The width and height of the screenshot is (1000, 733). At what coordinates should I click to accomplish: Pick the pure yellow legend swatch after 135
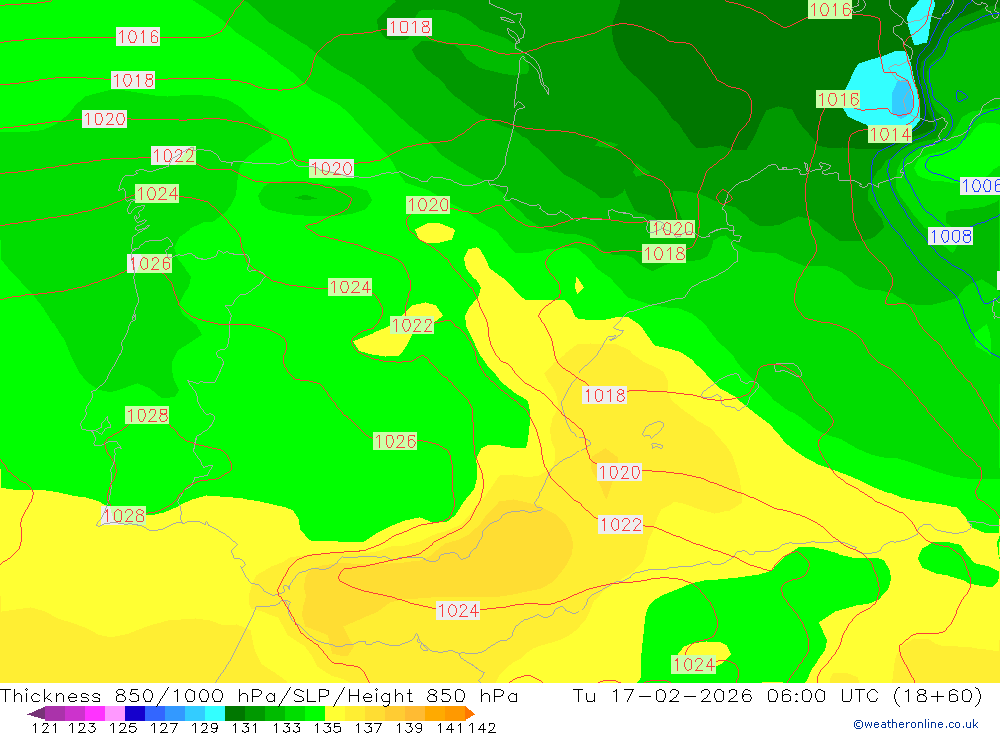(x=335, y=713)
